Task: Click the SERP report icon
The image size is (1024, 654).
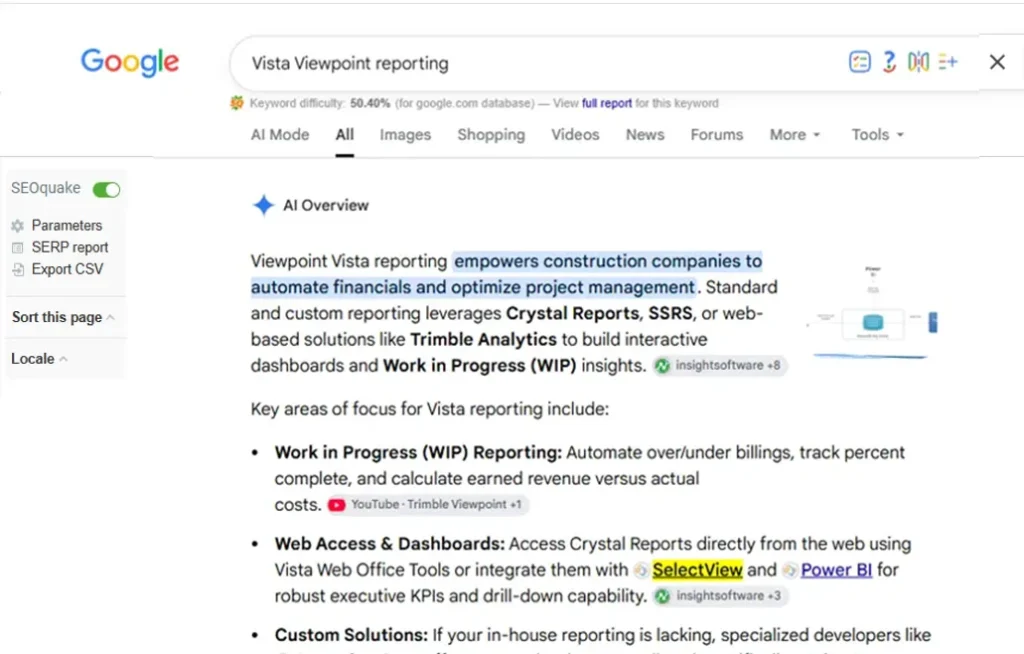Action: (x=18, y=248)
